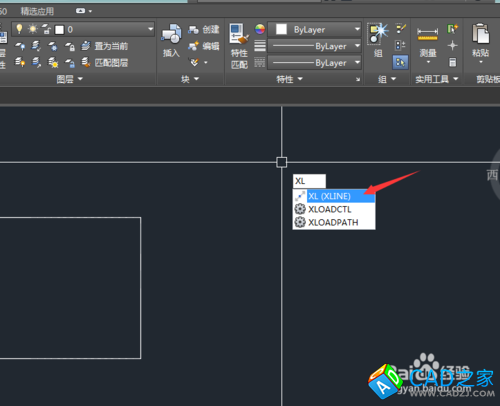
Task: Expand the Layers (图层) panel
Action: click(x=70, y=79)
